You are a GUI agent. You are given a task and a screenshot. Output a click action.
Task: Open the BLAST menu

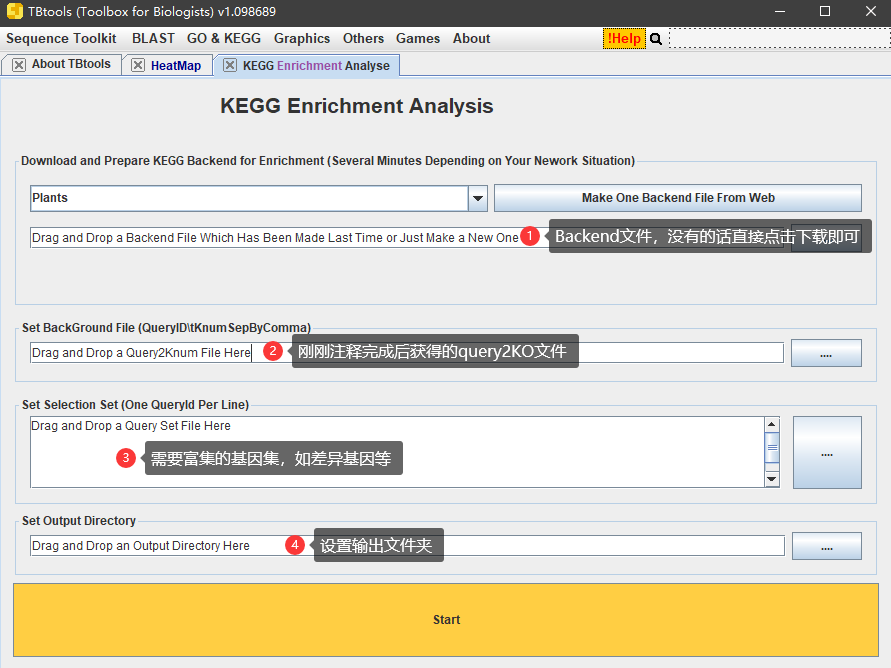[153, 39]
